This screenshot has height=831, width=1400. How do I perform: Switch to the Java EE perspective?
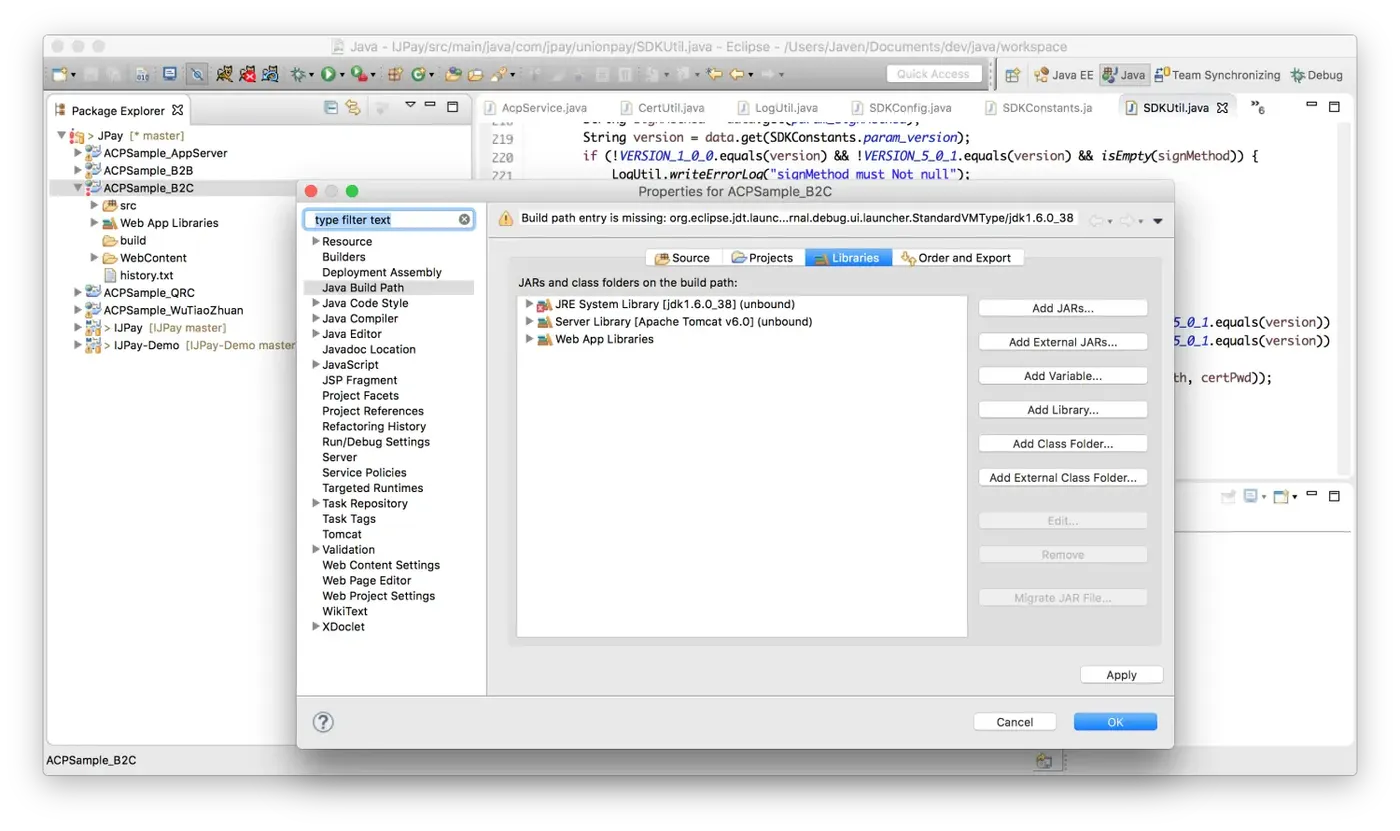[1064, 75]
